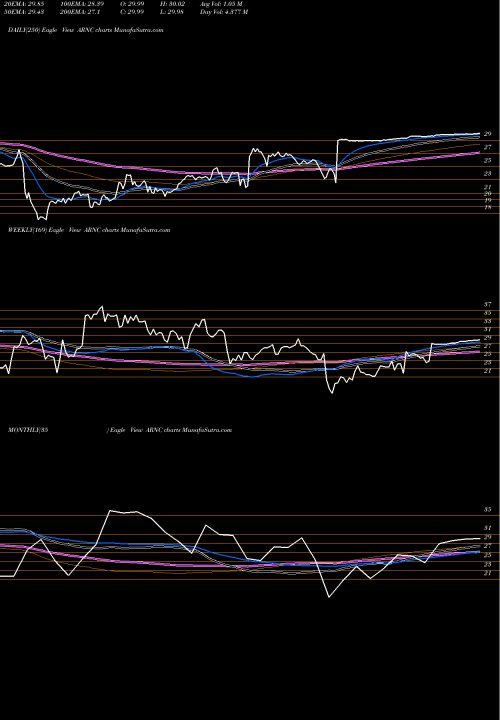The image size is (500, 720).
Task: Select the open price 'O: 29.99' text
Action: point(132,4)
